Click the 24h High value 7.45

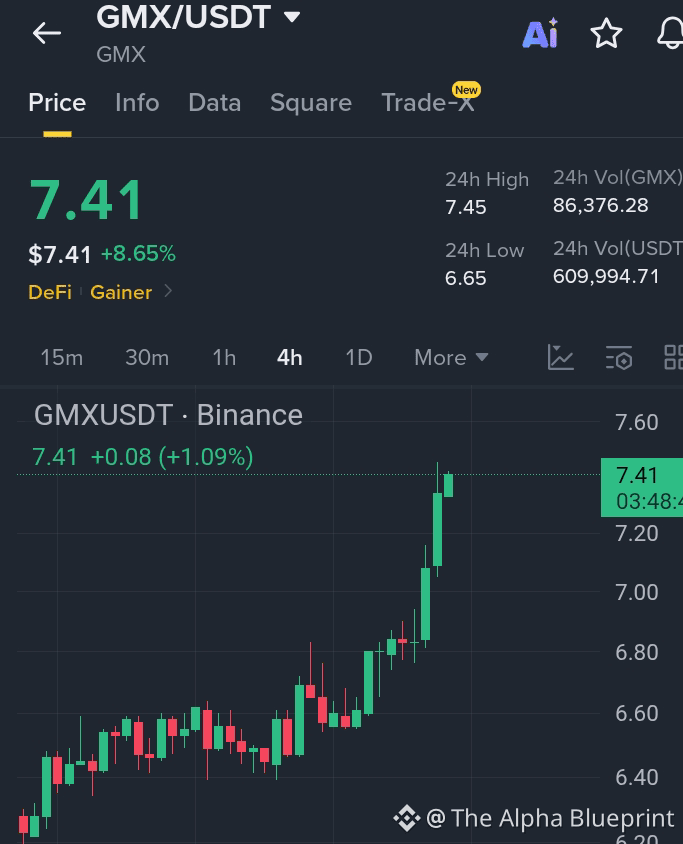pyautogui.click(x=466, y=207)
